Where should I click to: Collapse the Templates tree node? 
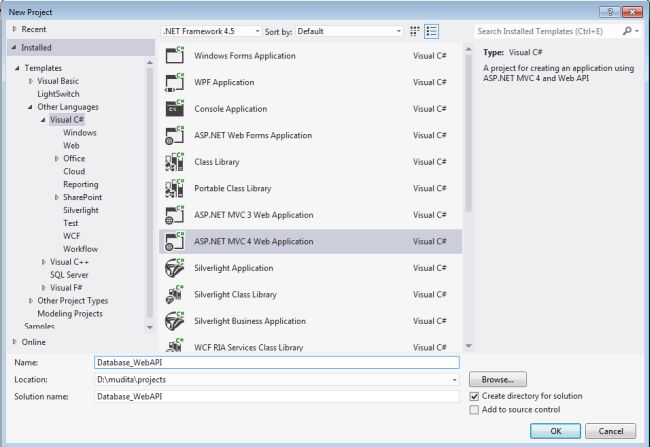pyautogui.click(x=17, y=68)
